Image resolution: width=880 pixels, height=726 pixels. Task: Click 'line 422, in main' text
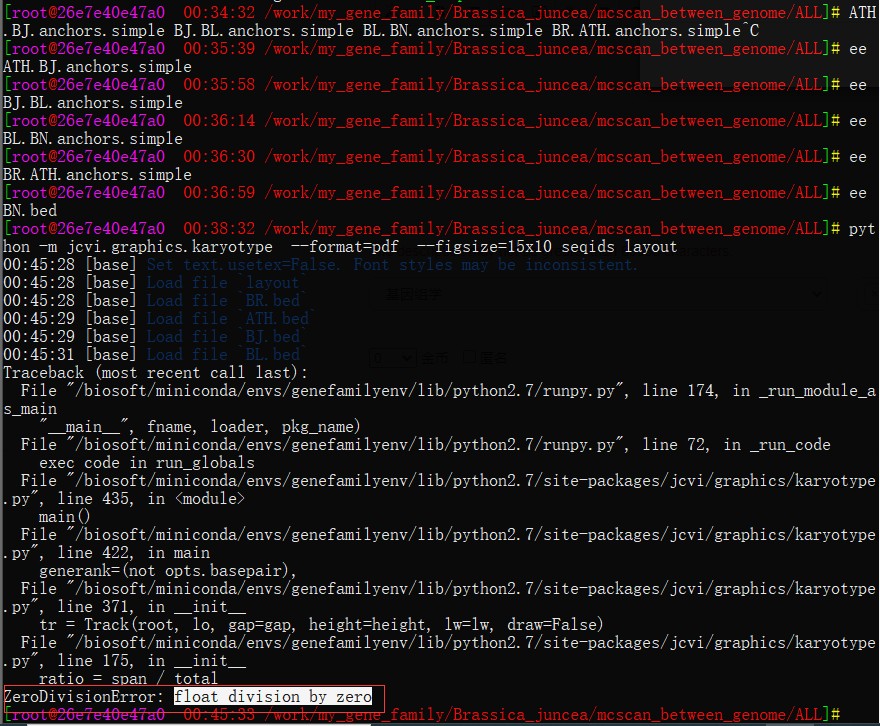(x=134, y=553)
